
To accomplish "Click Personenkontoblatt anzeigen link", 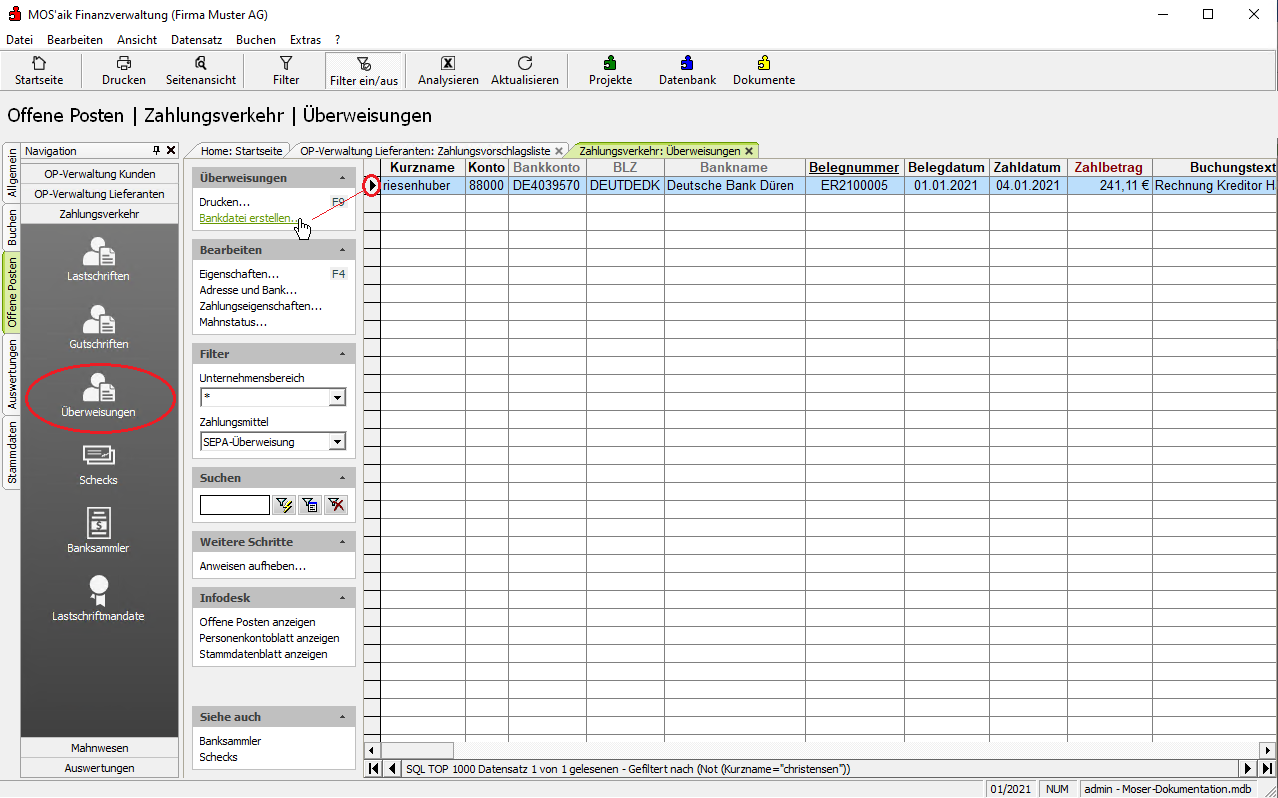I will pos(269,638).
